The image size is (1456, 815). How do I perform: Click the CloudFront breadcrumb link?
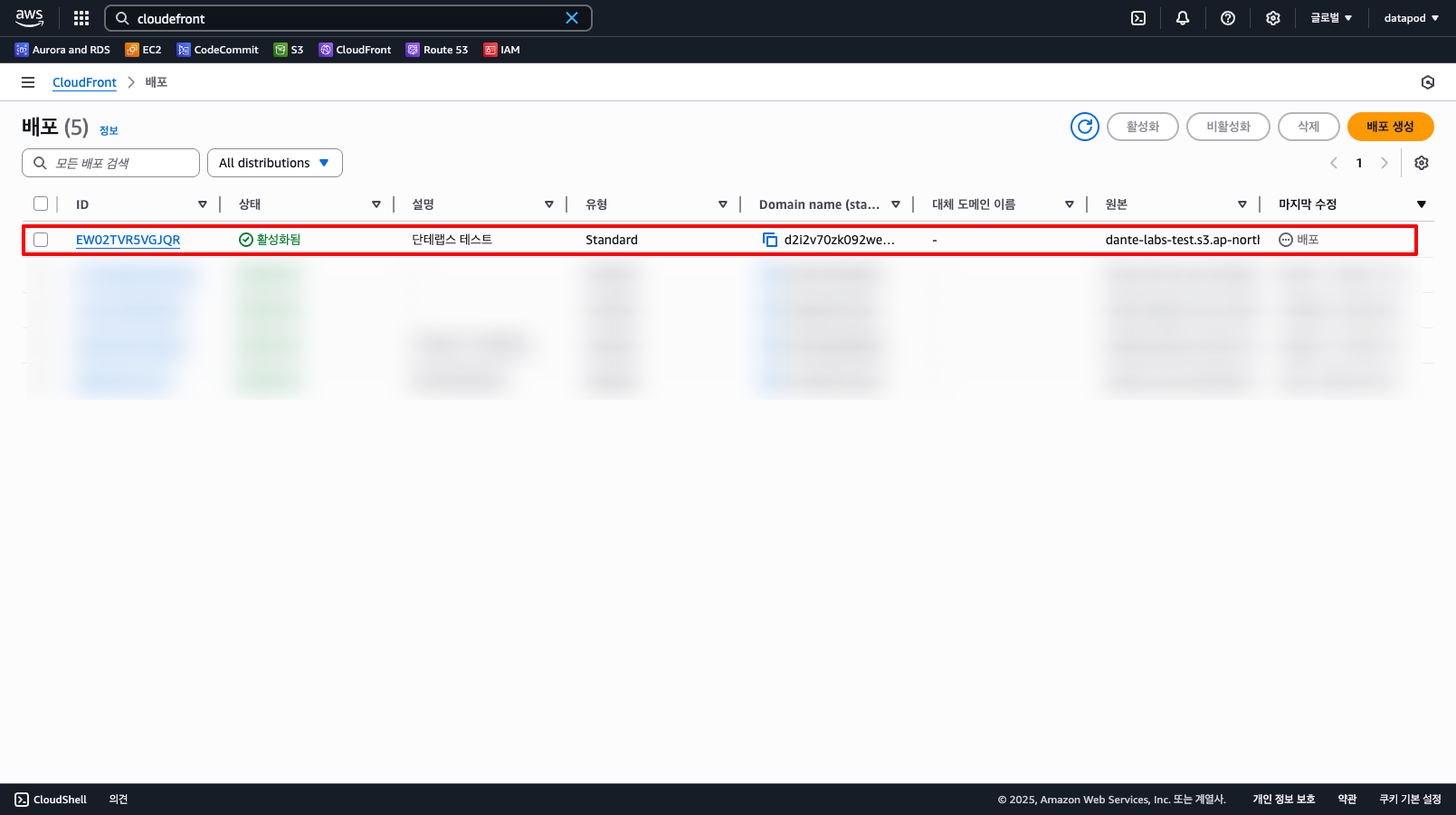[84, 82]
